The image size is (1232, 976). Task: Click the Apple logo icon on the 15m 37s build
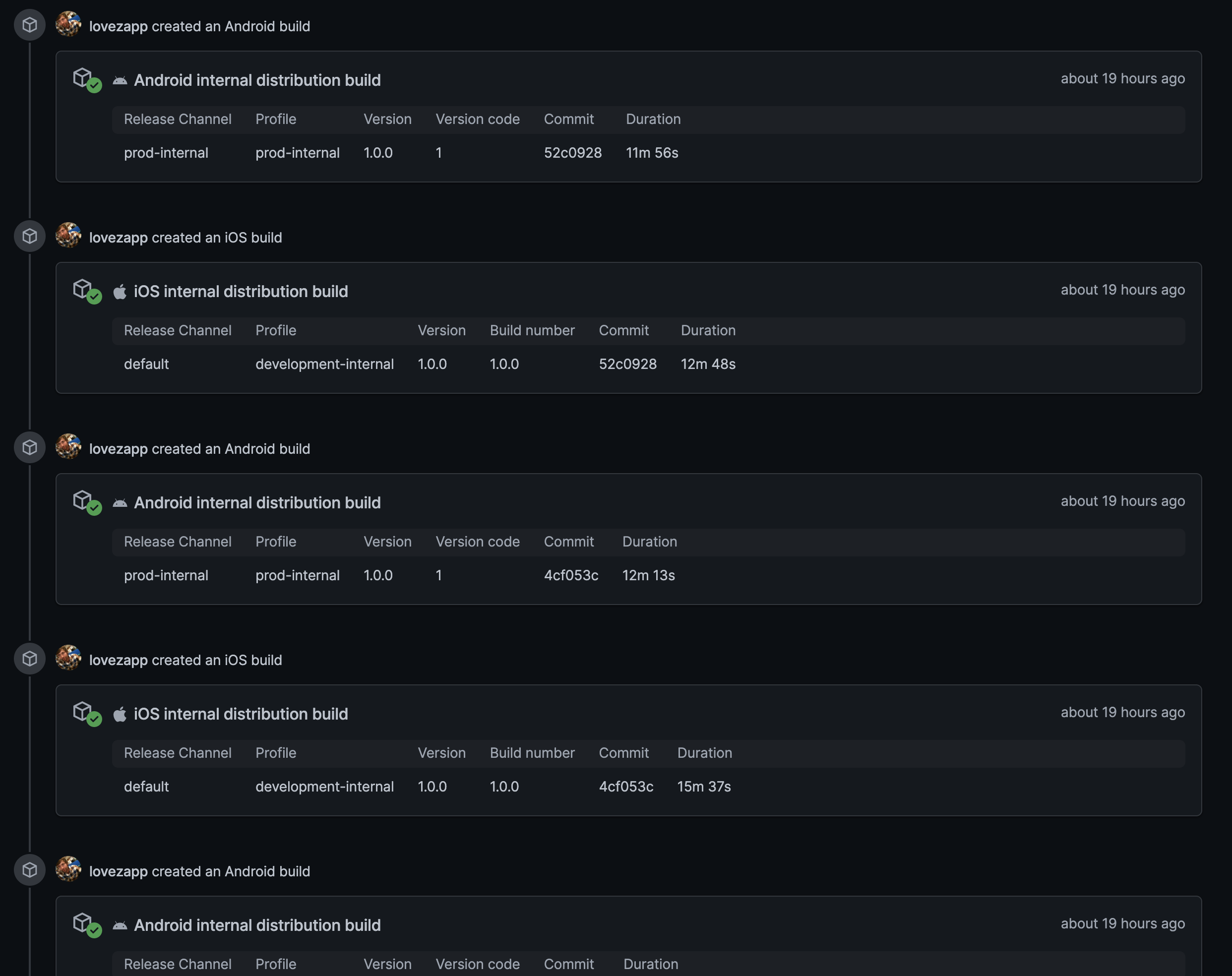click(x=120, y=714)
